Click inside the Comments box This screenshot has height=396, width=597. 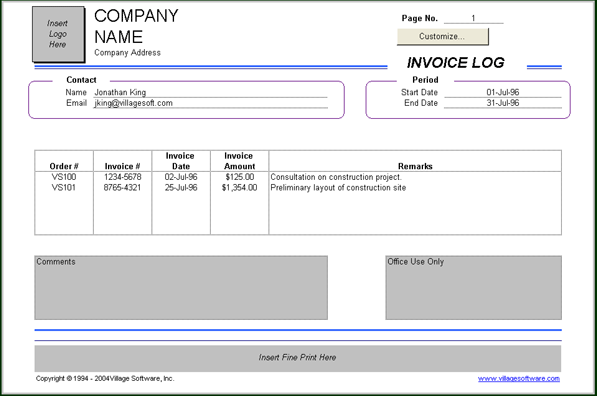pos(181,288)
